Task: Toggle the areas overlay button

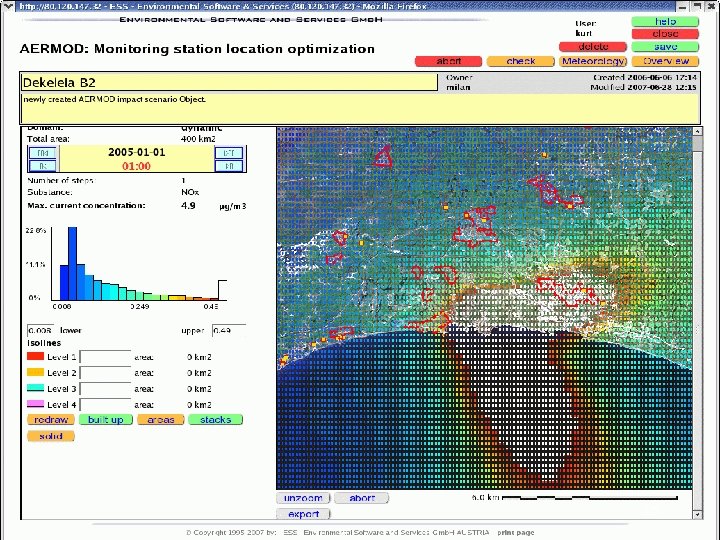Action: coord(161,420)
